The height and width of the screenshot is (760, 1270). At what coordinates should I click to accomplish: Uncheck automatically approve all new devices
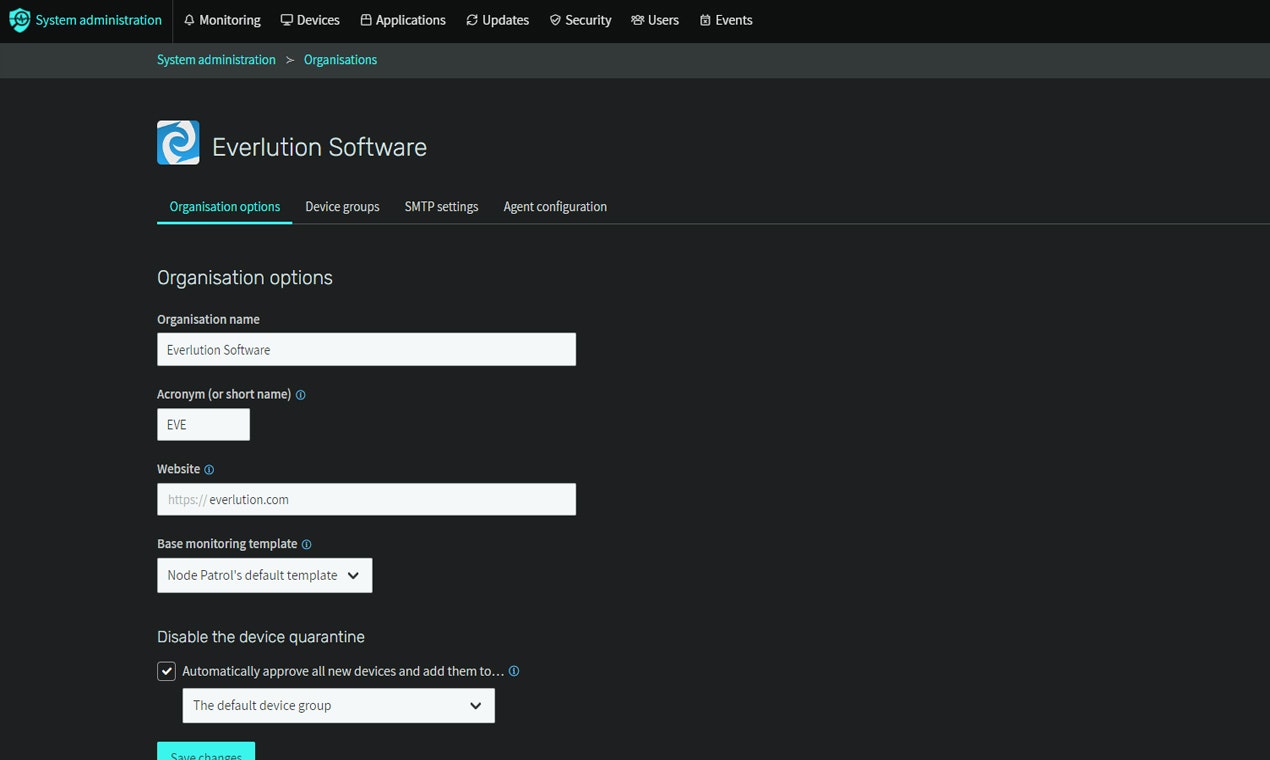[x=167, y=671]
